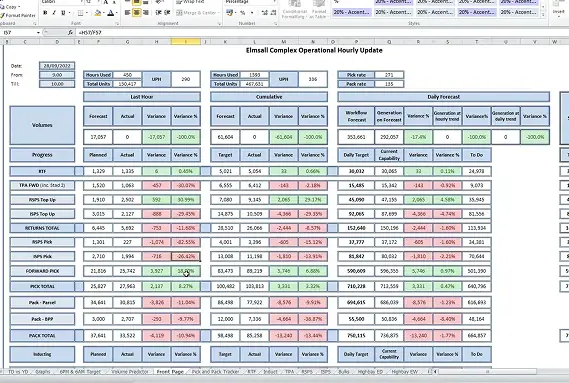The height and width of the screenshot is (383, 569).
Task: Click the Copy button
Action: click(x=11, y=7)
